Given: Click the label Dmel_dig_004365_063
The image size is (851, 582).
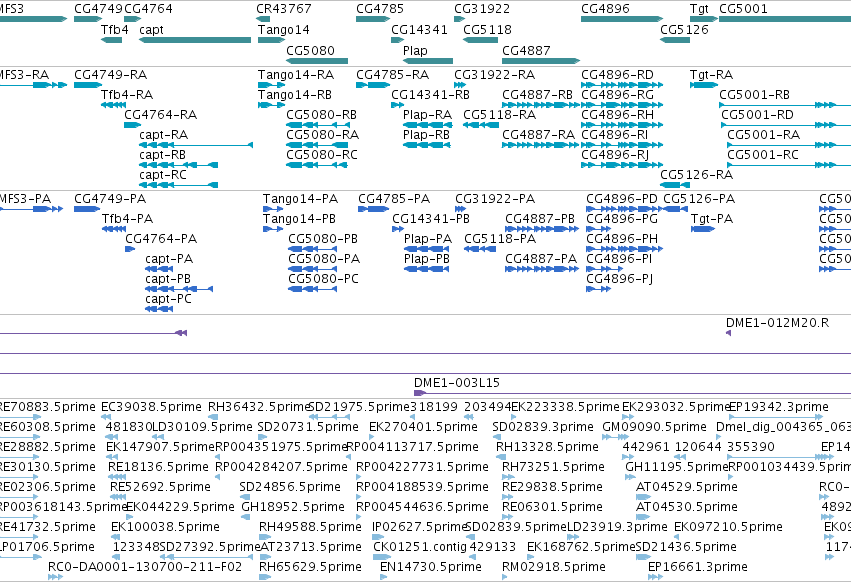Looking at the screenshot, I should 783,427.
